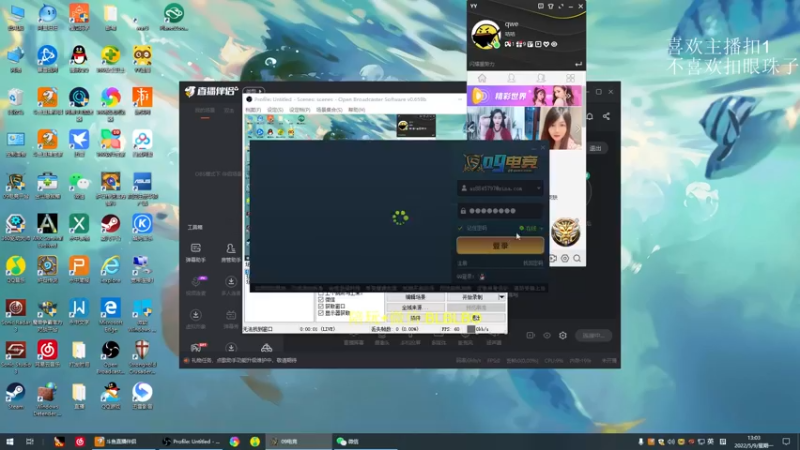Image resolution: width=800 pixels, height=450 pixels.
Task: Click the YY signature input field
Action: coord(521,64)
